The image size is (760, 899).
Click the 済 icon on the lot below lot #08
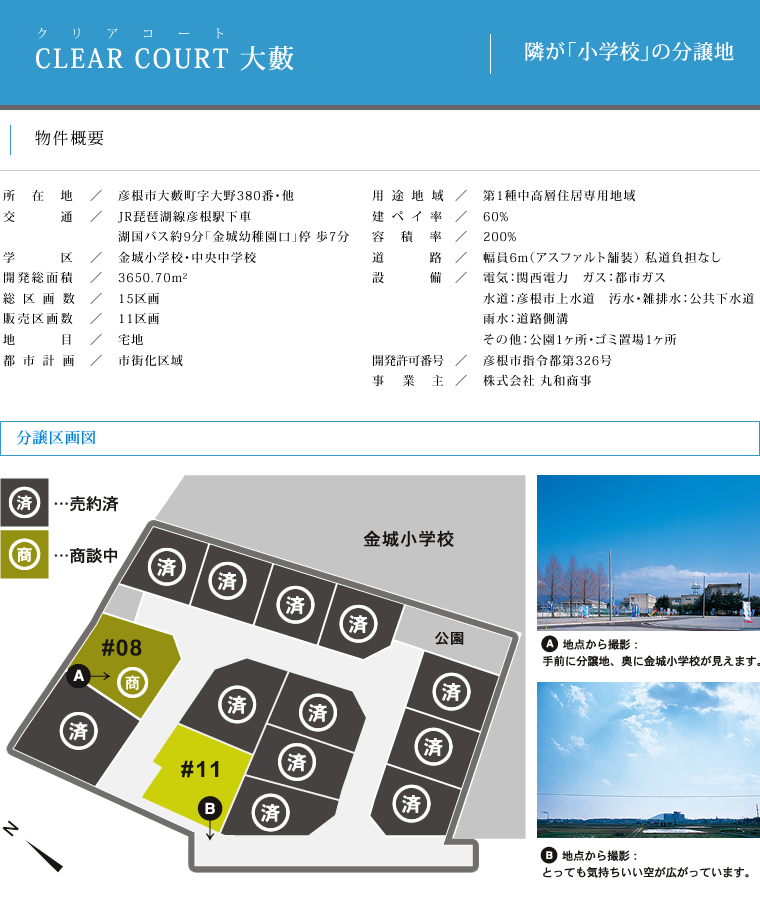tap(78, 730)
